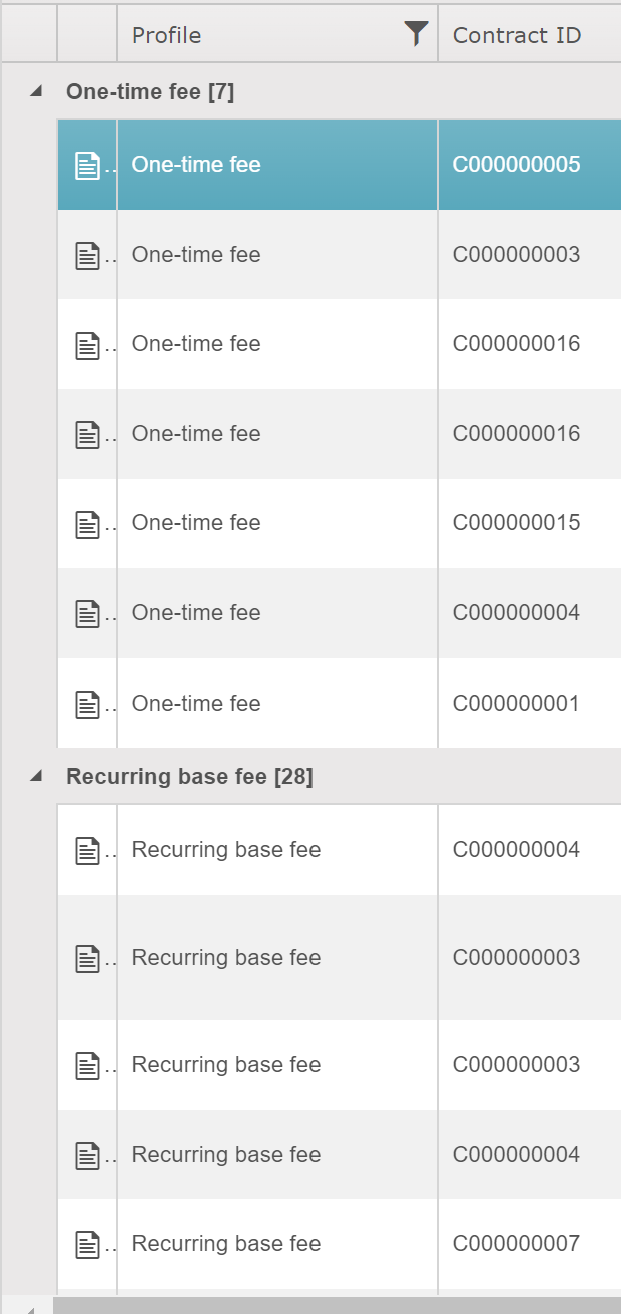Viewport: 621px width, 1314px height.
Task: Click the scroll left arrow at bottom
Action: [x=28, y=1307]
